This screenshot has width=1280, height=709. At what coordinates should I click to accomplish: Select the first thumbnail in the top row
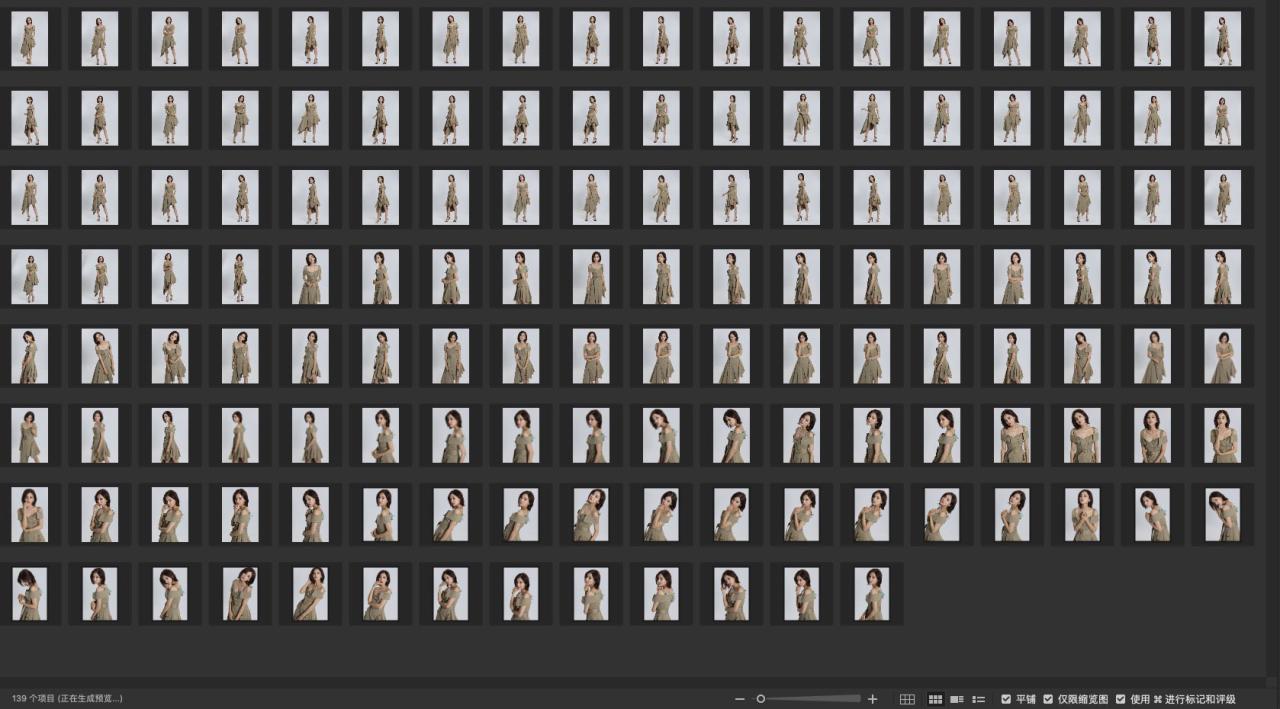click(x=29, y=39)
